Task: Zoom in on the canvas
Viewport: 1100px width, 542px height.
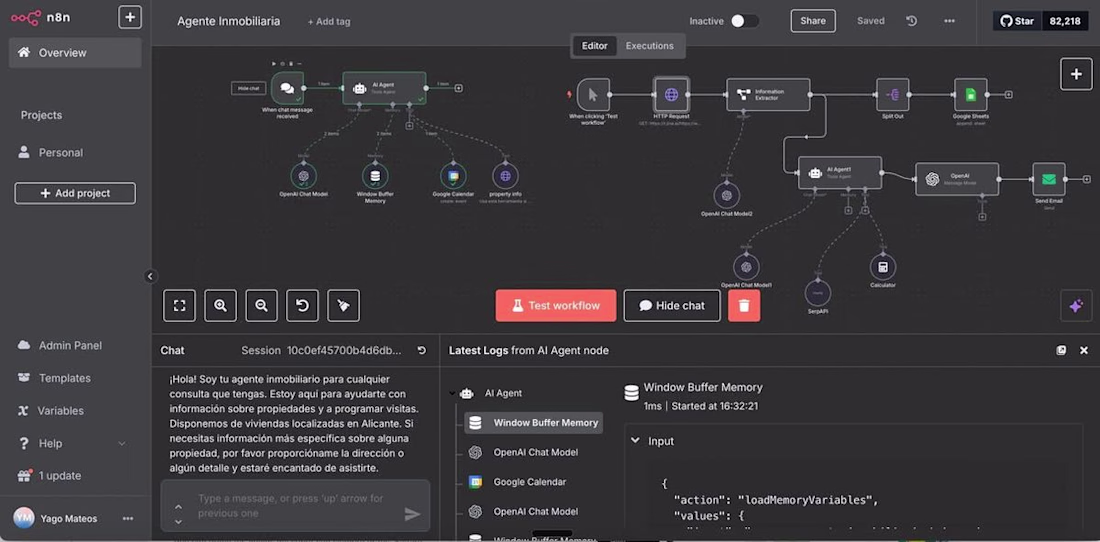Action: (x=220, y=306)
